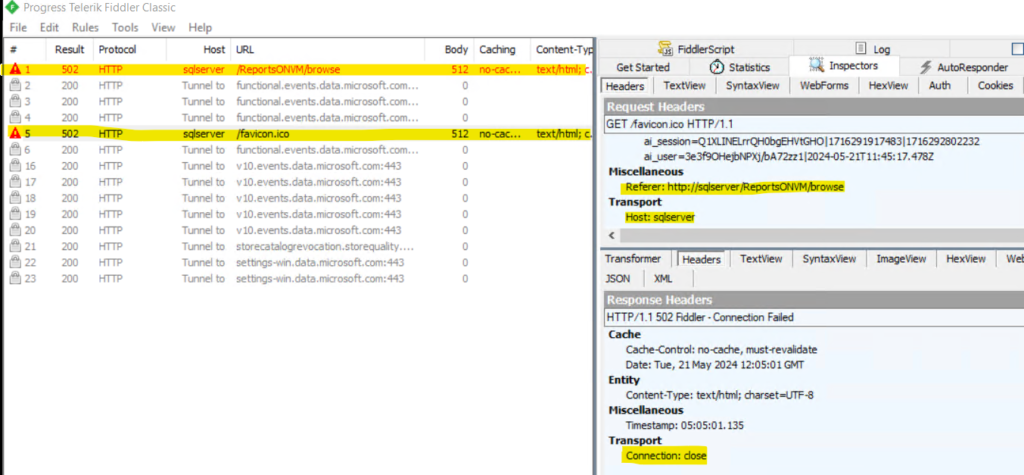Open the View menu
The height and width of the screenshot is (475, 1024).
163,27
